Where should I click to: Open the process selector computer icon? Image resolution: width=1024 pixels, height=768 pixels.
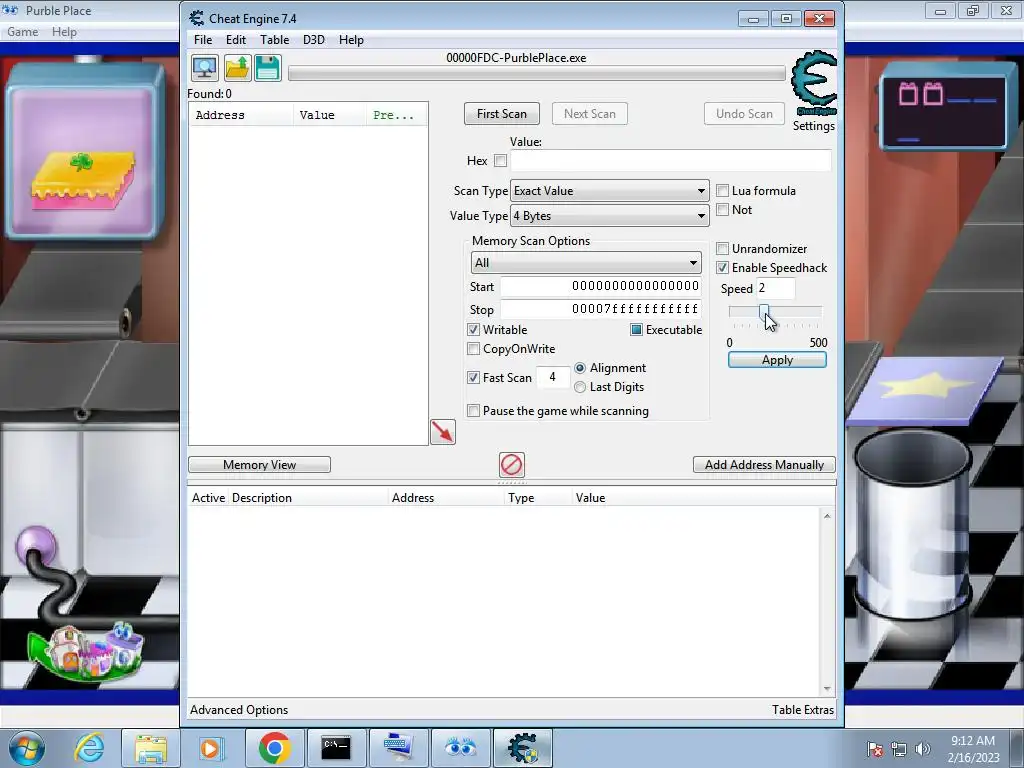point(204,68)
